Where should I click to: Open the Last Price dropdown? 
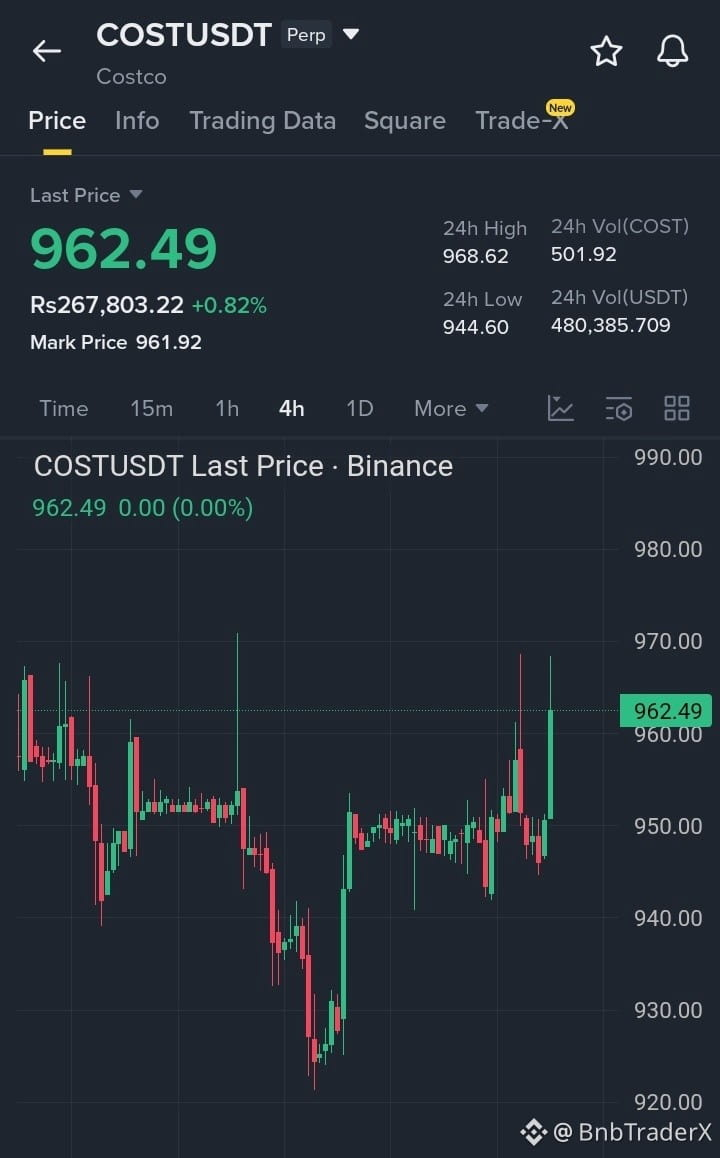tap(86, 195)
